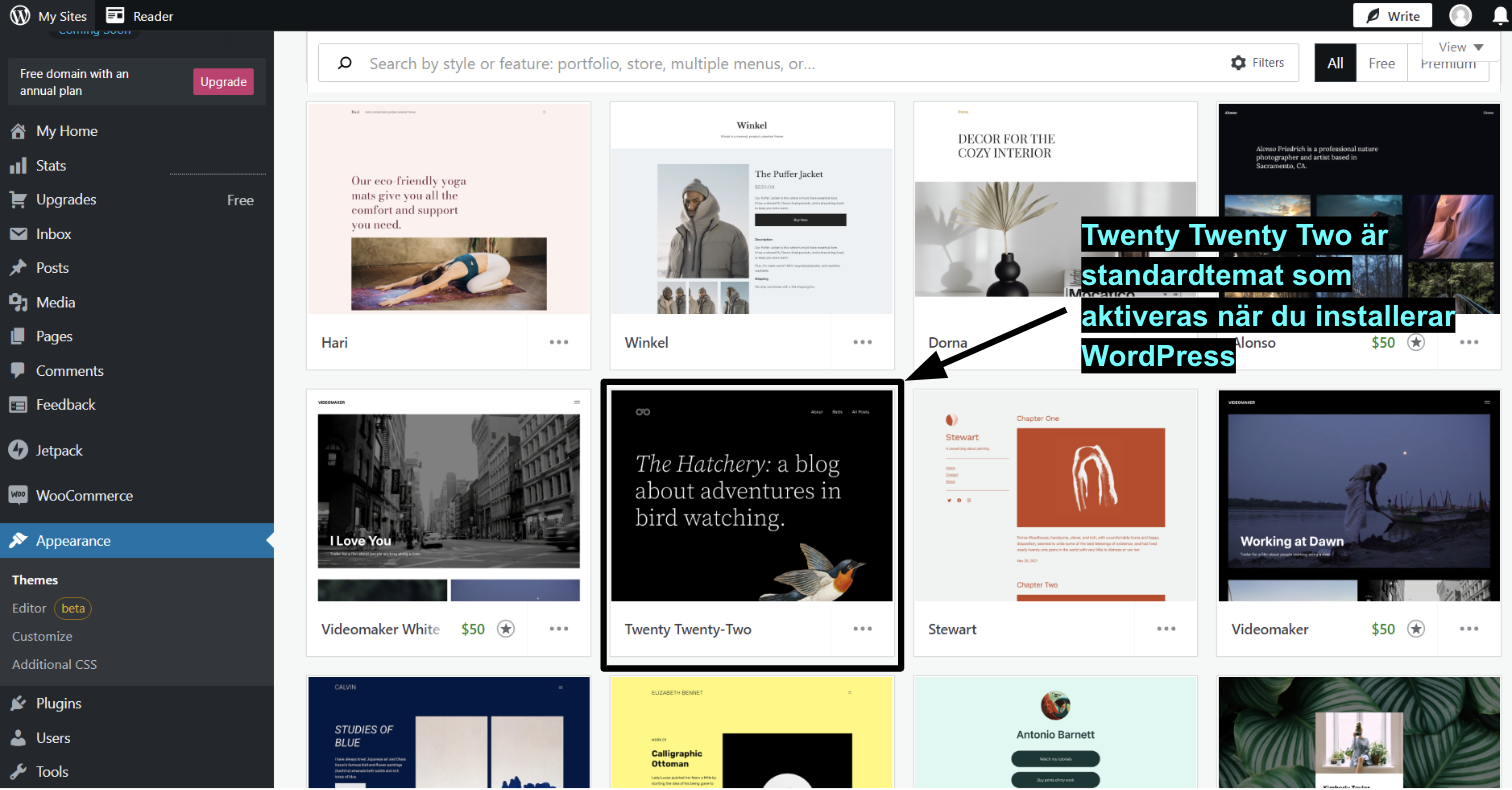Open the Hari theme thumbnail

pos(448,208)
